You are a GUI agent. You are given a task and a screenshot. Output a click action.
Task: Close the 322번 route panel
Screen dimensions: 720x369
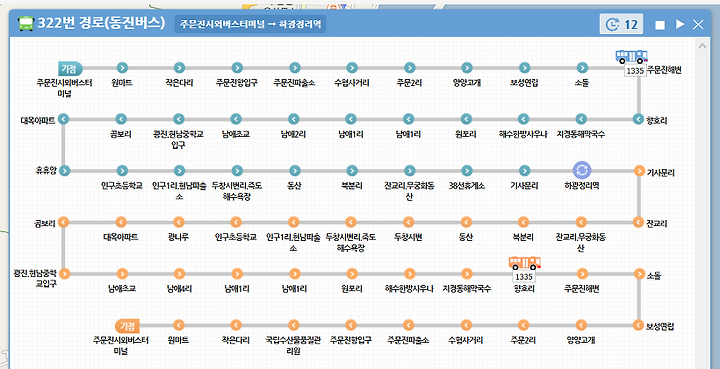coord(698,24)
